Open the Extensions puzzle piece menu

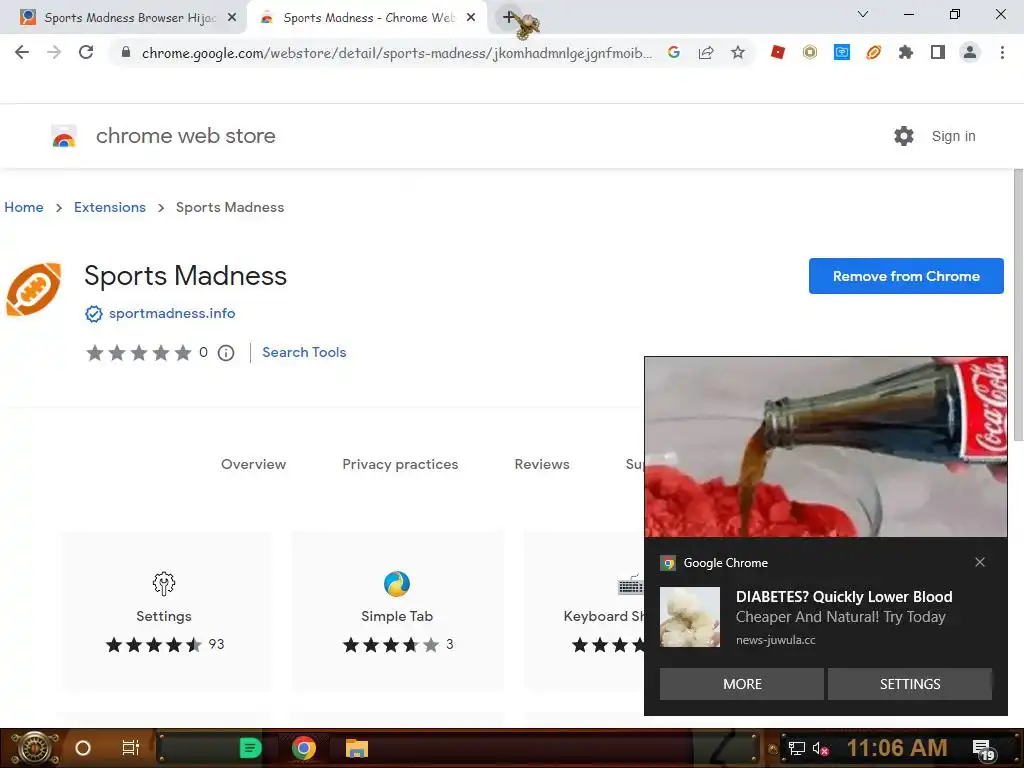click(906, 52)
